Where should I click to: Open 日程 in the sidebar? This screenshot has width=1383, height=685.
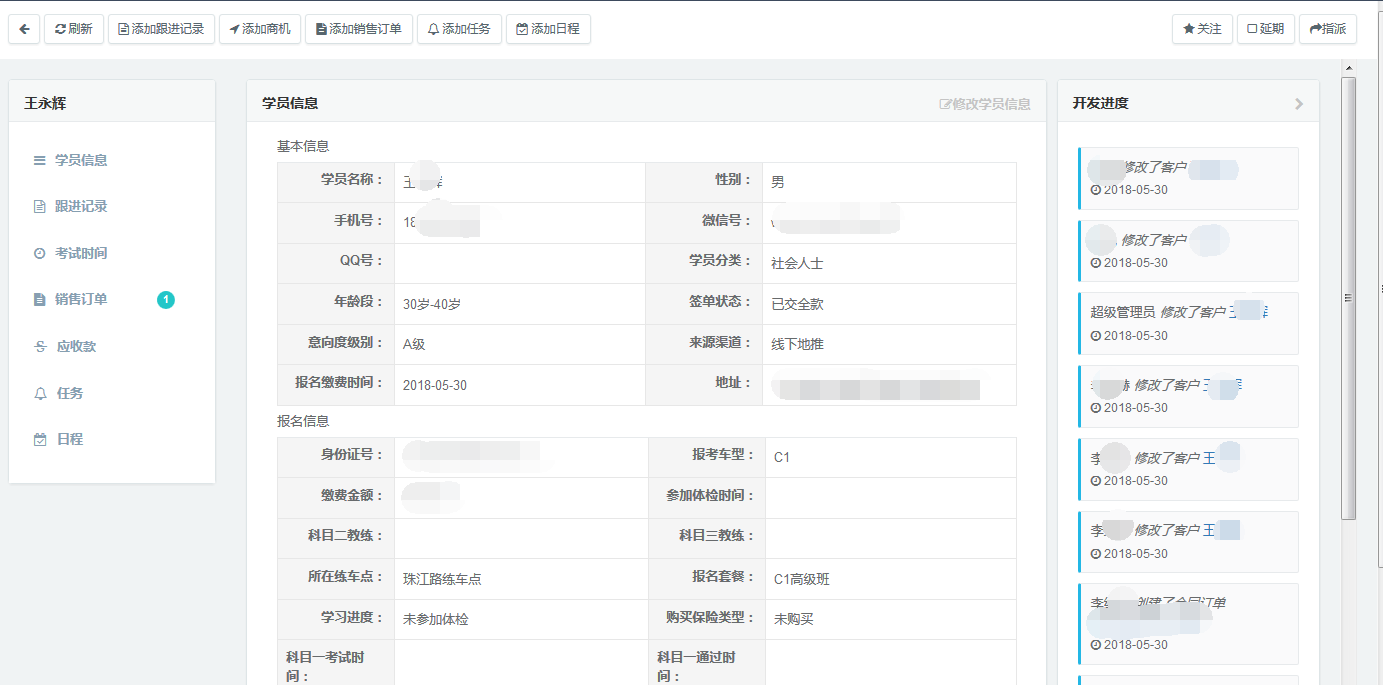click(70, 439)
